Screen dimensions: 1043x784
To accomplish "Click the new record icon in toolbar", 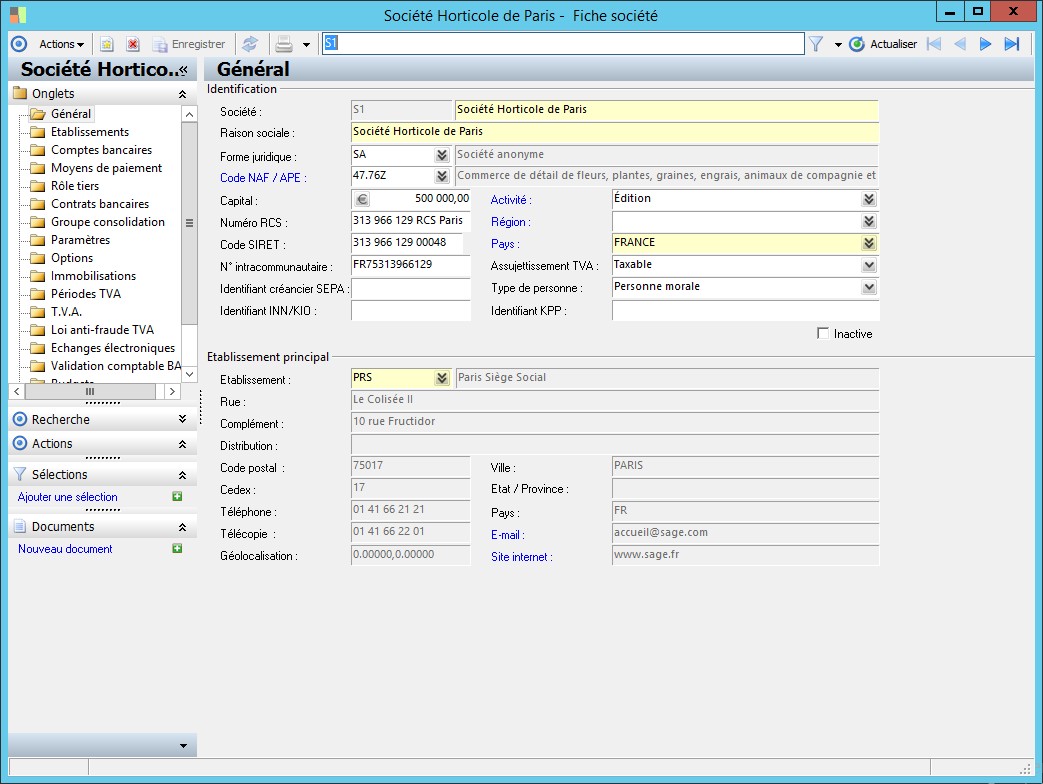I will (x=107, y=44).
